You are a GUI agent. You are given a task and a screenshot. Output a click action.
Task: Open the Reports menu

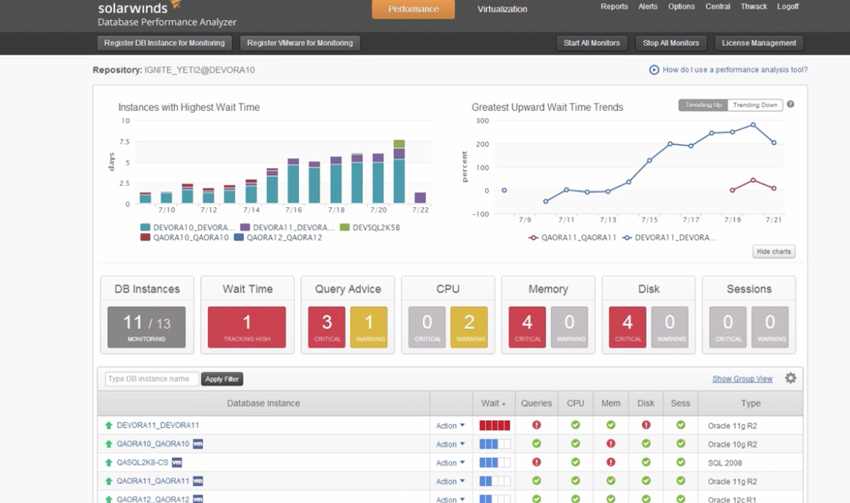click(614, 7)
